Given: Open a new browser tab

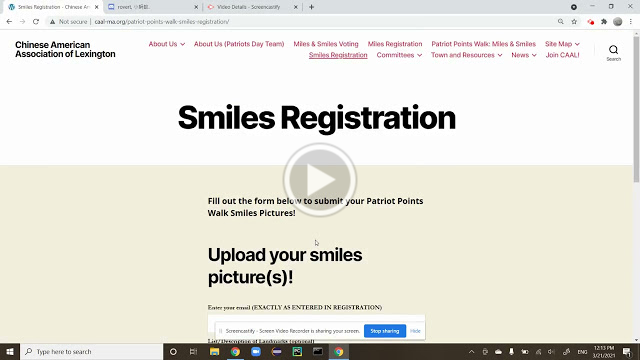Looking at the screenshot, I should pyautogui.click(x=311, y=7).
